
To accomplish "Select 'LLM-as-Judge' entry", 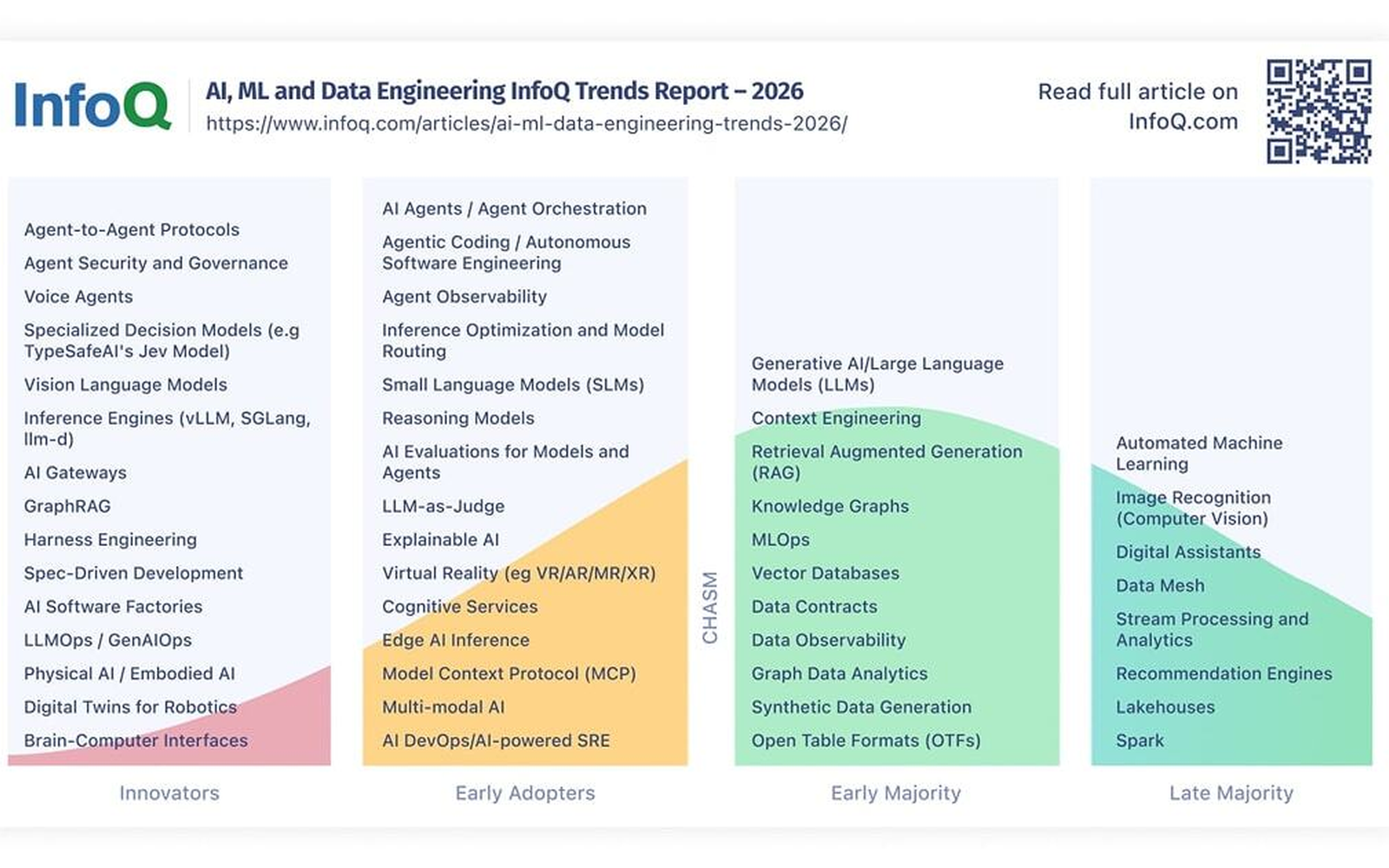I will coord(444,506).
